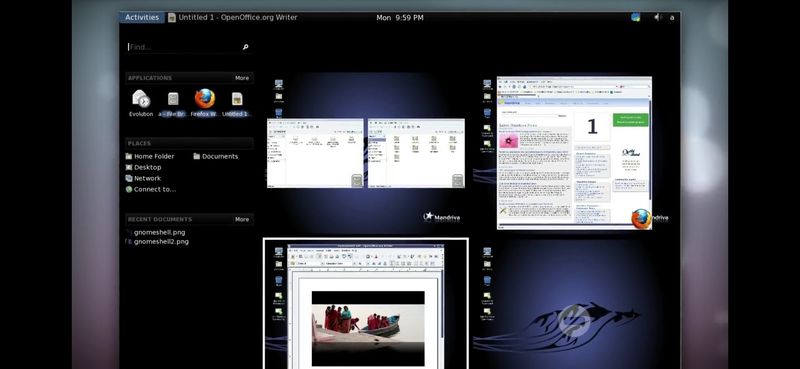The image size is (800, 369).
Task: Open recent document gnomeshell2.png
Action: point(158,242)
